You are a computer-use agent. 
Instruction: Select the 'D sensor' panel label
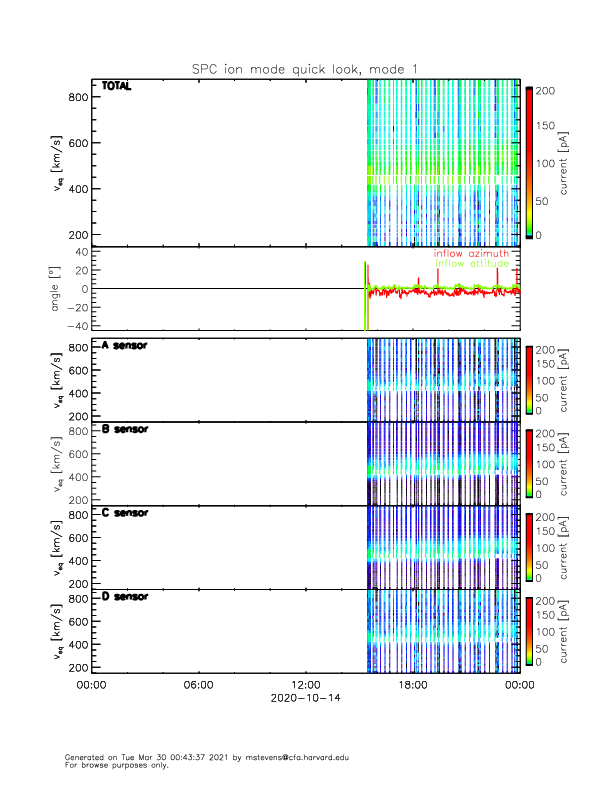[124, 597]
